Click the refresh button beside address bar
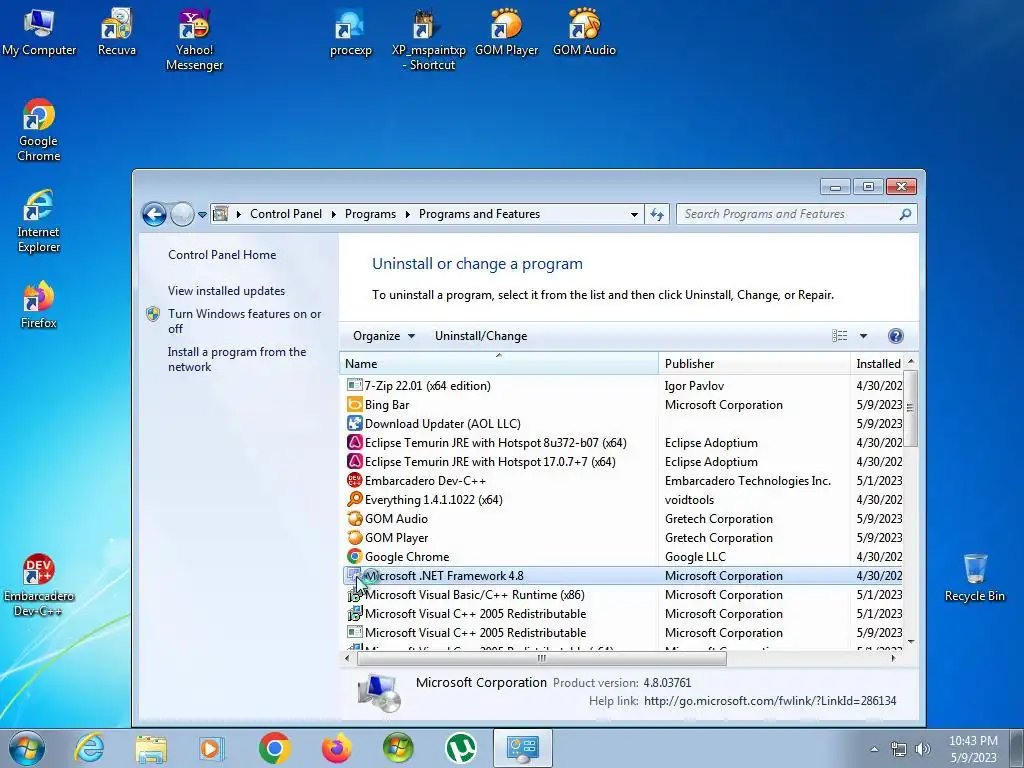 [x=657, y=214]
